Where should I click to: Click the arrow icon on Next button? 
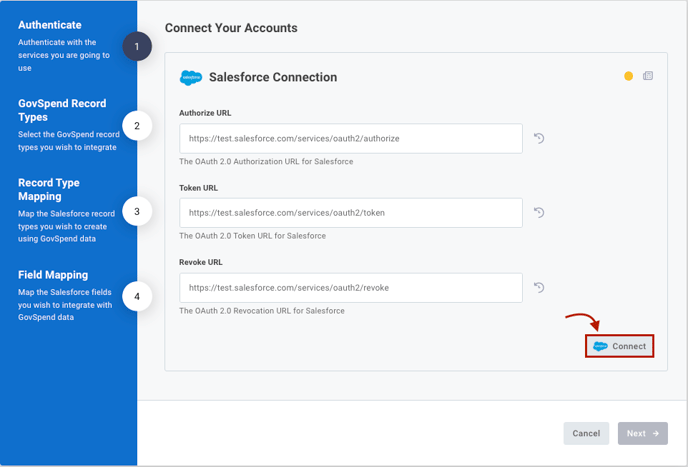coord(656,433)
